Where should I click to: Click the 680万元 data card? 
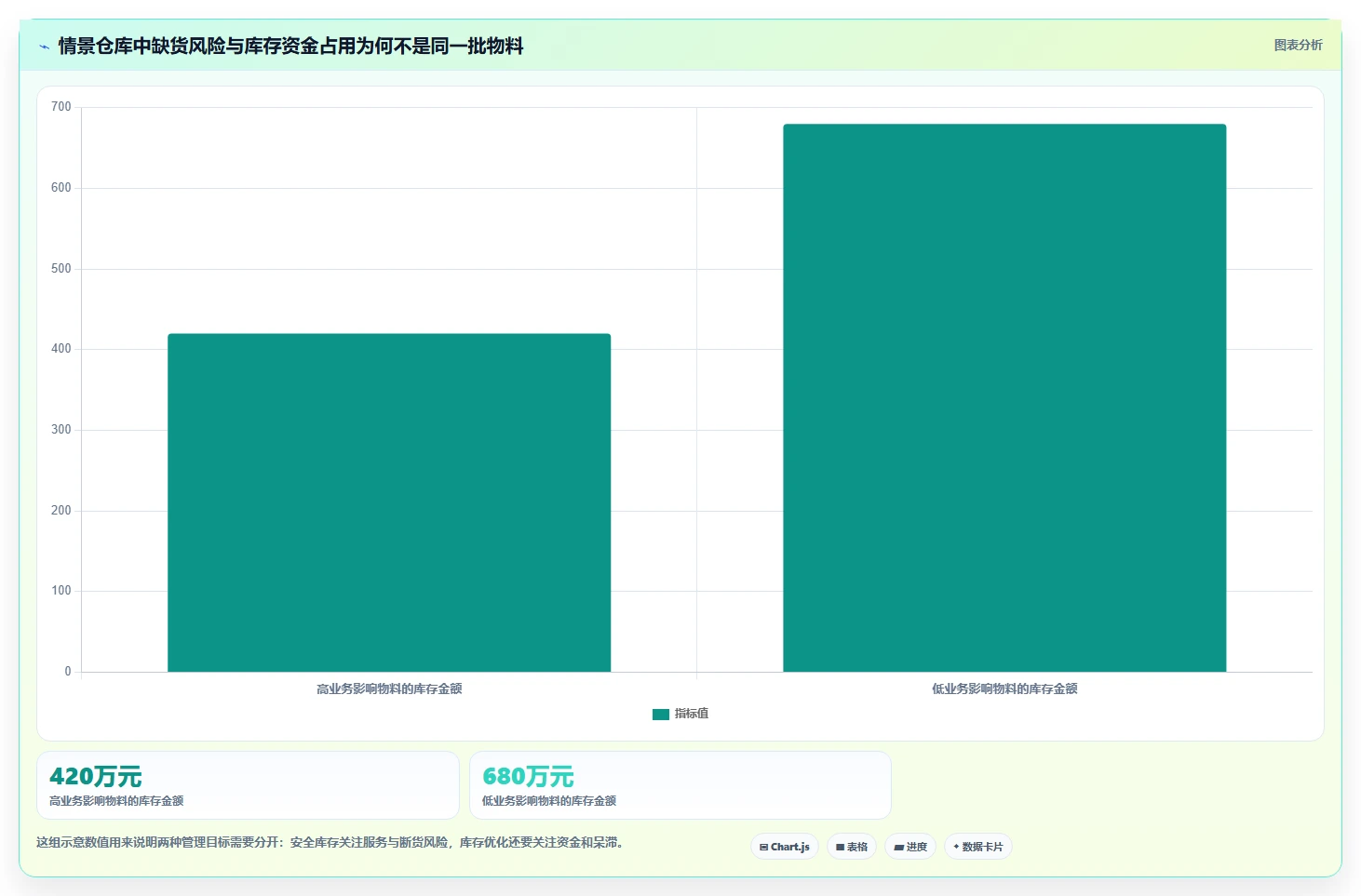tap(680, 785)
